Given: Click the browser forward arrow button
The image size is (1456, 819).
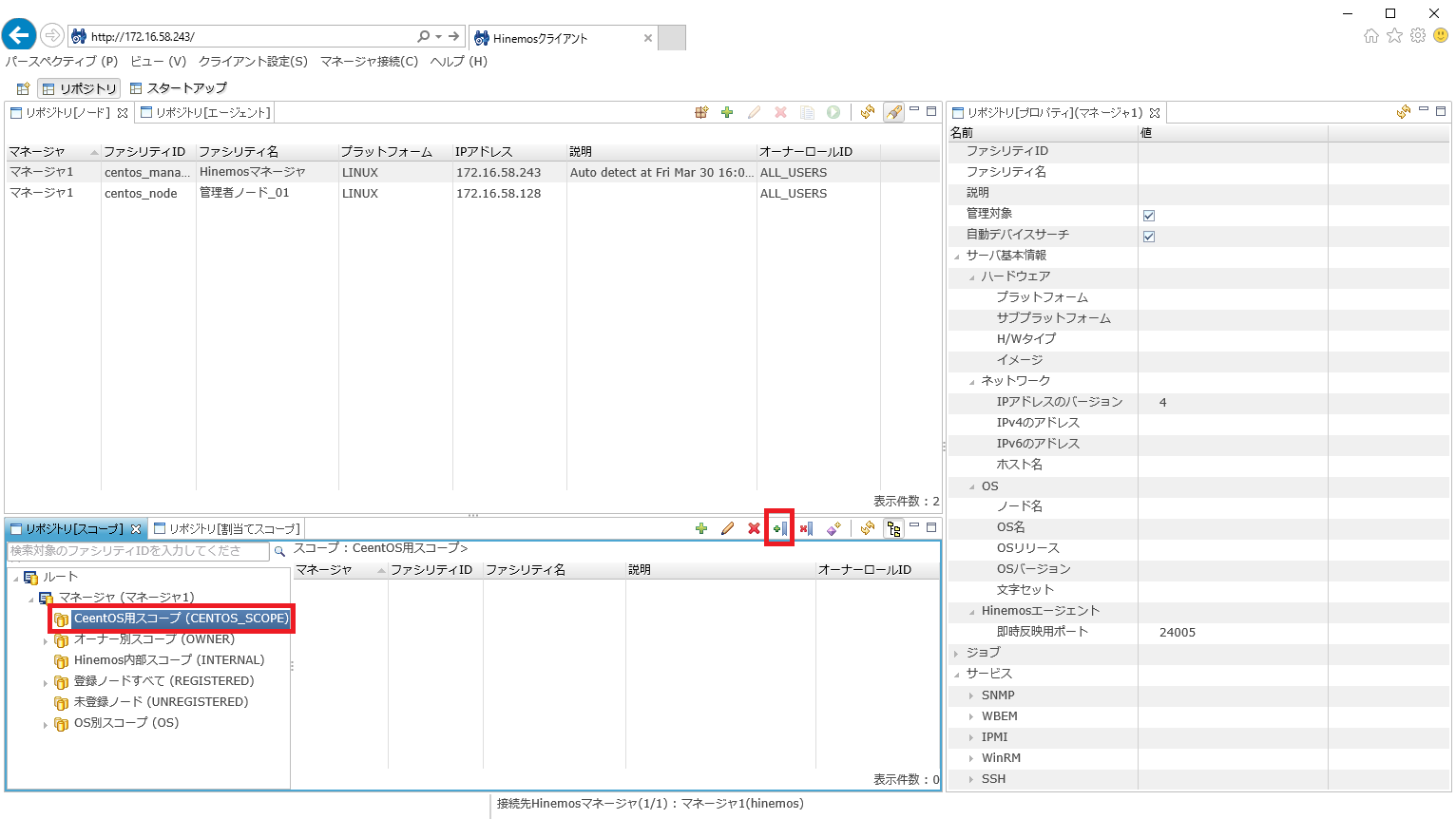Looking at the screenshot, I should point(52,36).
